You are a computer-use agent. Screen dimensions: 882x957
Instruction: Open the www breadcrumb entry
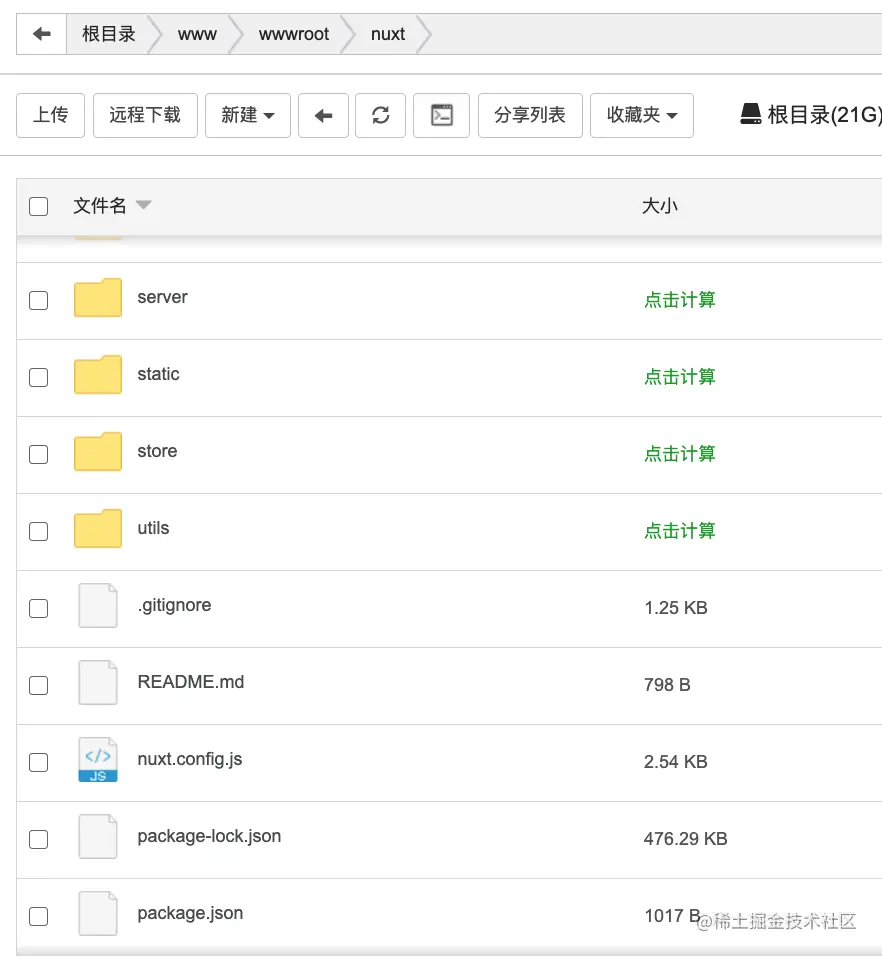(196, 33)
